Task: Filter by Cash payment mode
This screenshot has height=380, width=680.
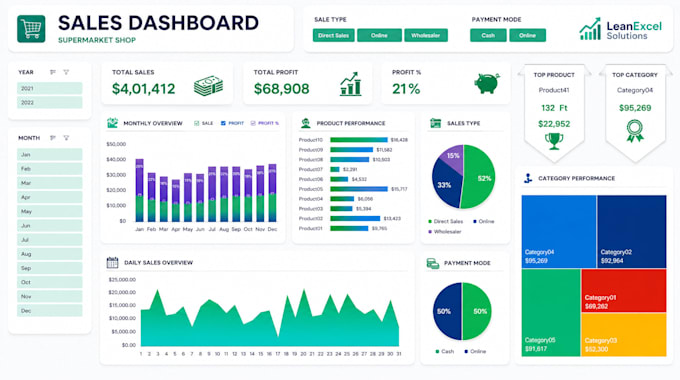Action: click(488, 36)
